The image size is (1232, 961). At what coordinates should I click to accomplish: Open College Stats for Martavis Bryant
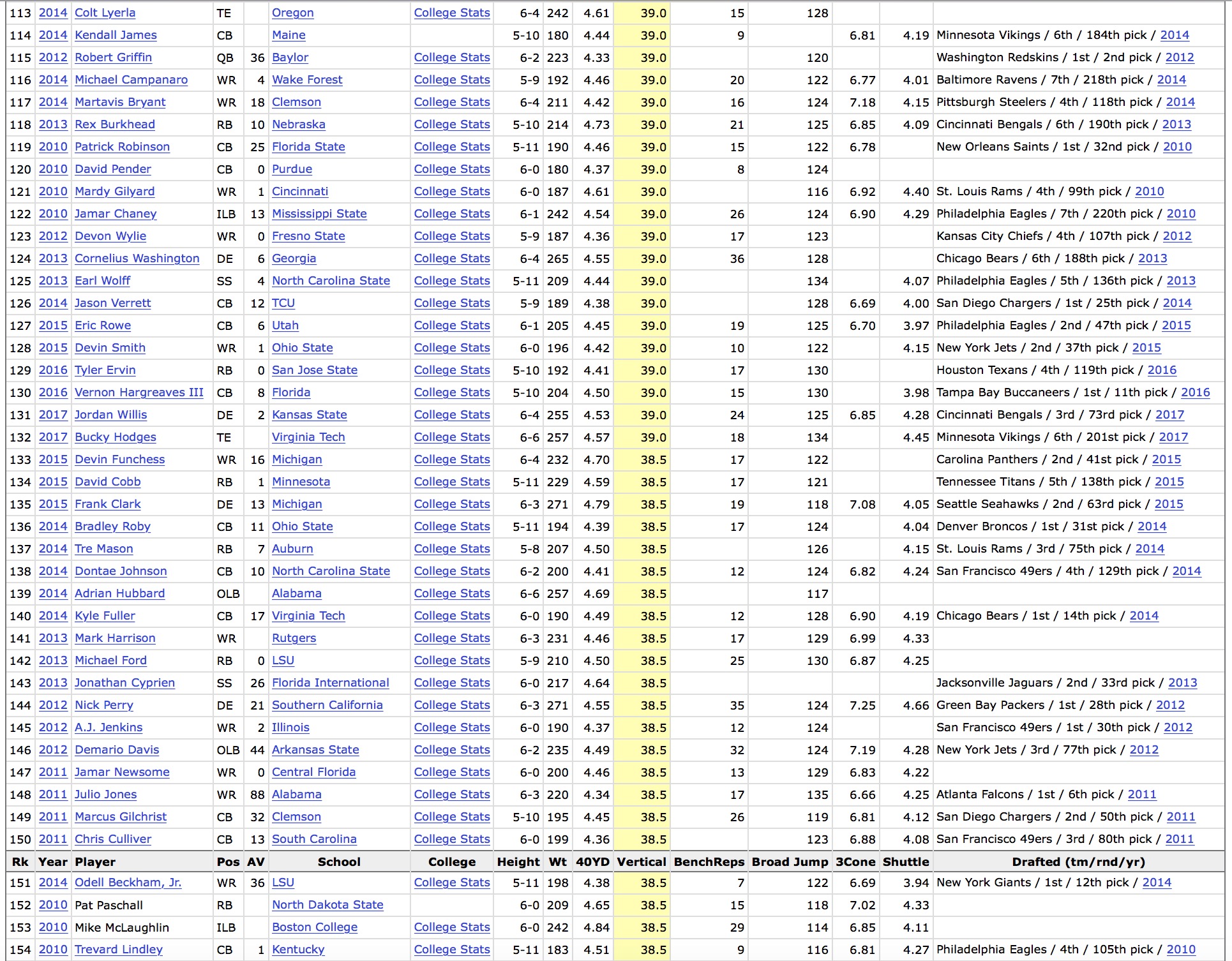[x=451, y=102]
